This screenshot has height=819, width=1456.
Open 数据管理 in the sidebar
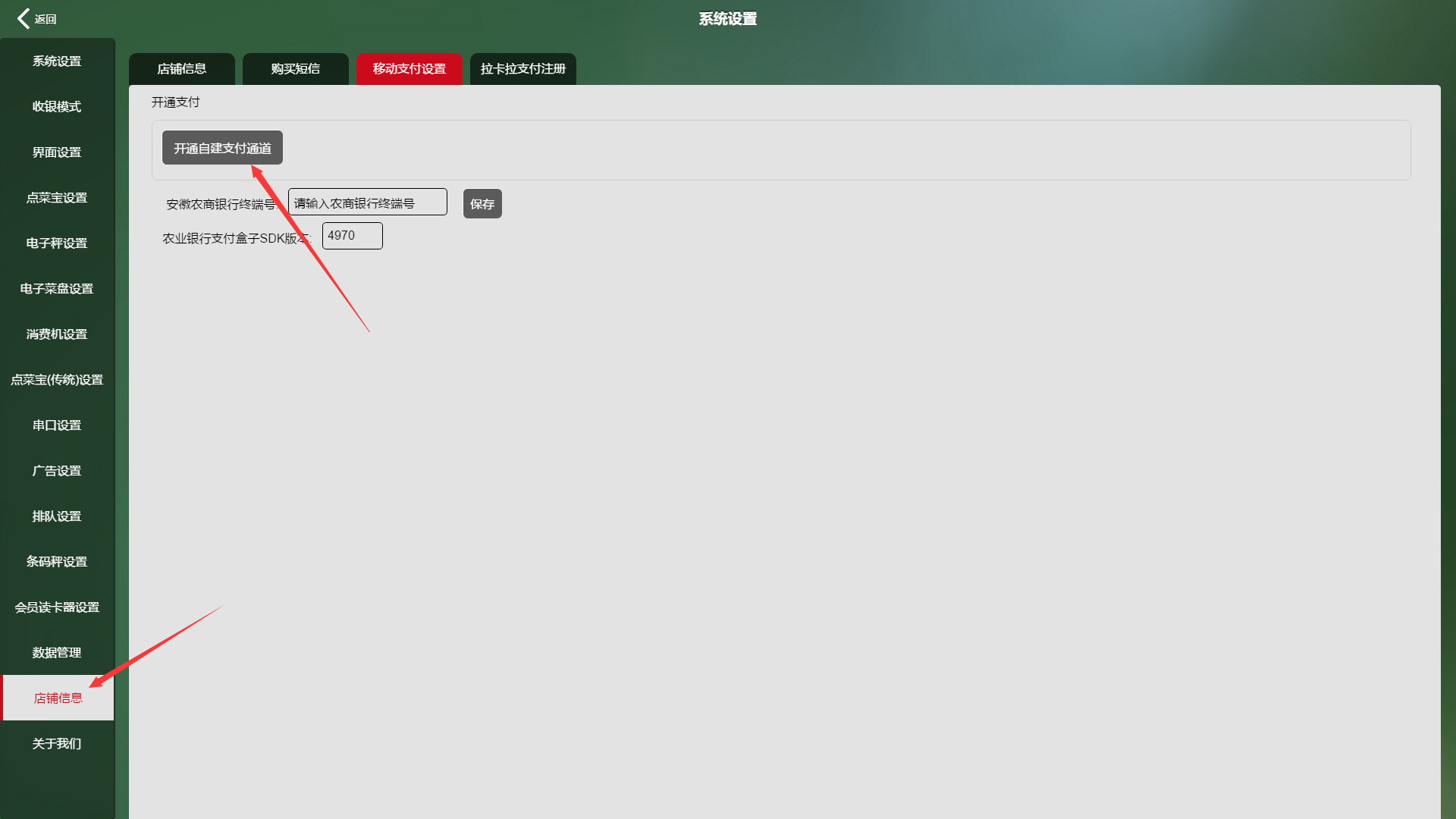[x=57, y=653]
